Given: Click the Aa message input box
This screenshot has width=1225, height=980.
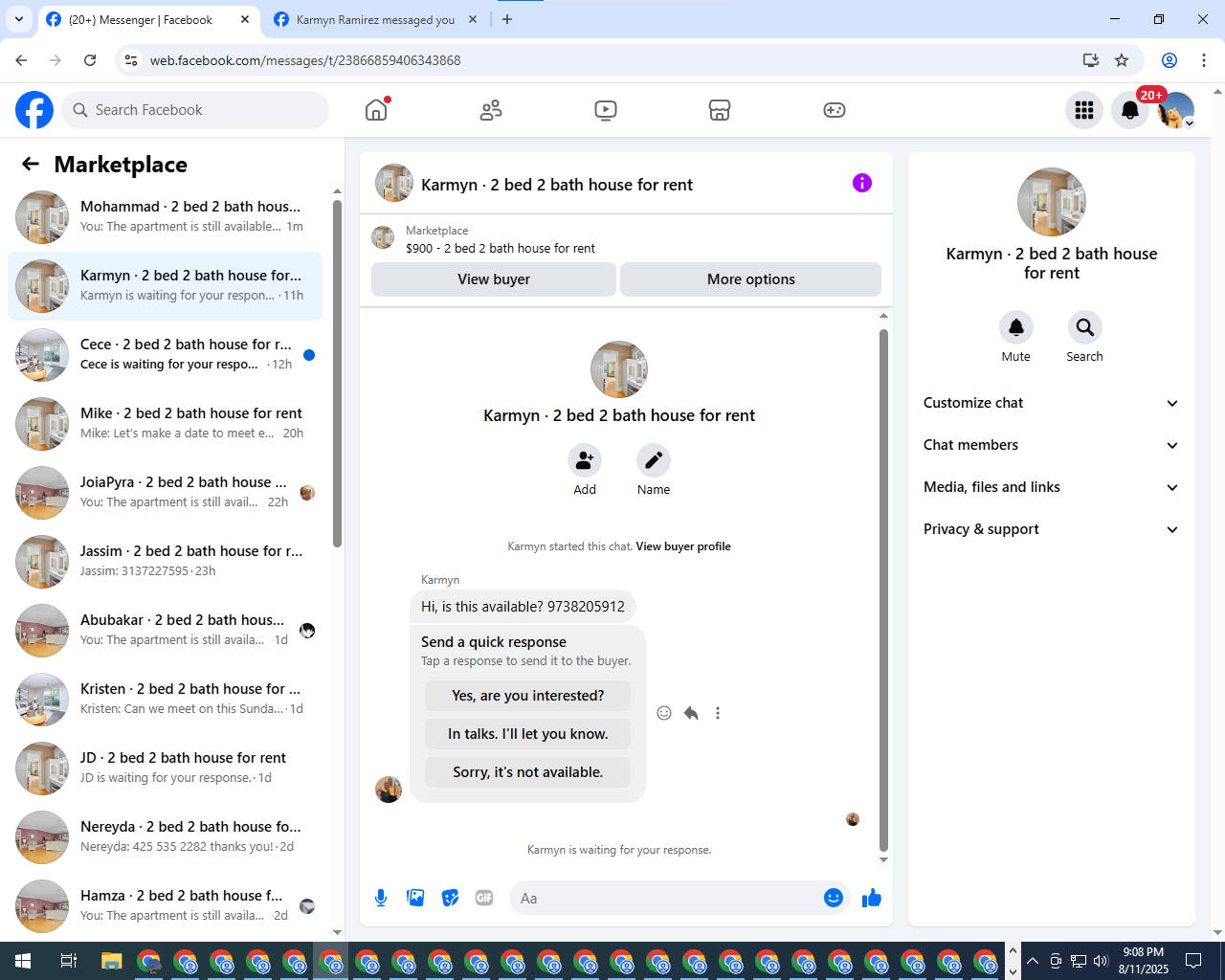Looking at the screenshot, I should click(x=668, y=898).
